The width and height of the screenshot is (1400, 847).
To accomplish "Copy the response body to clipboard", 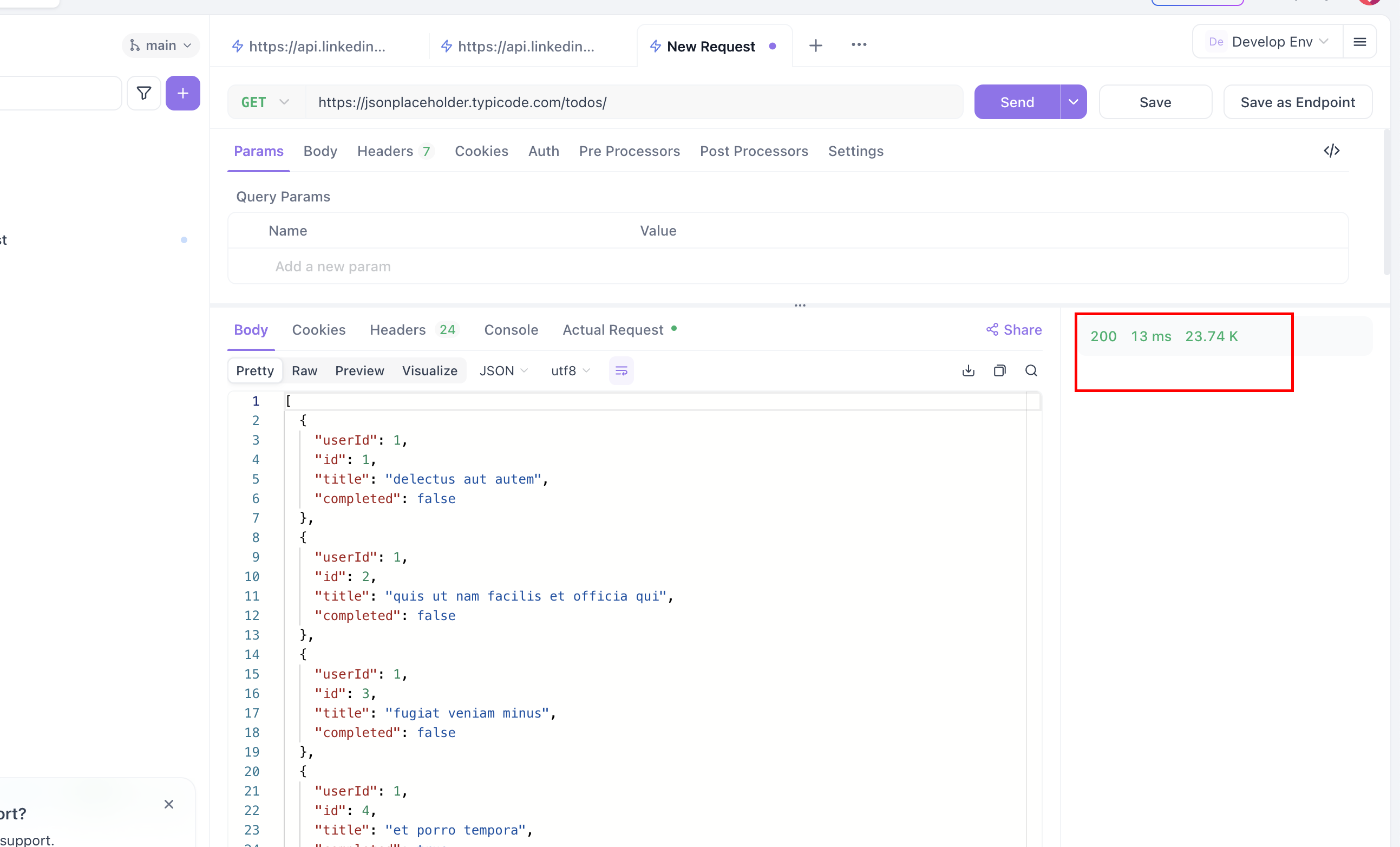I will (999, 370).
